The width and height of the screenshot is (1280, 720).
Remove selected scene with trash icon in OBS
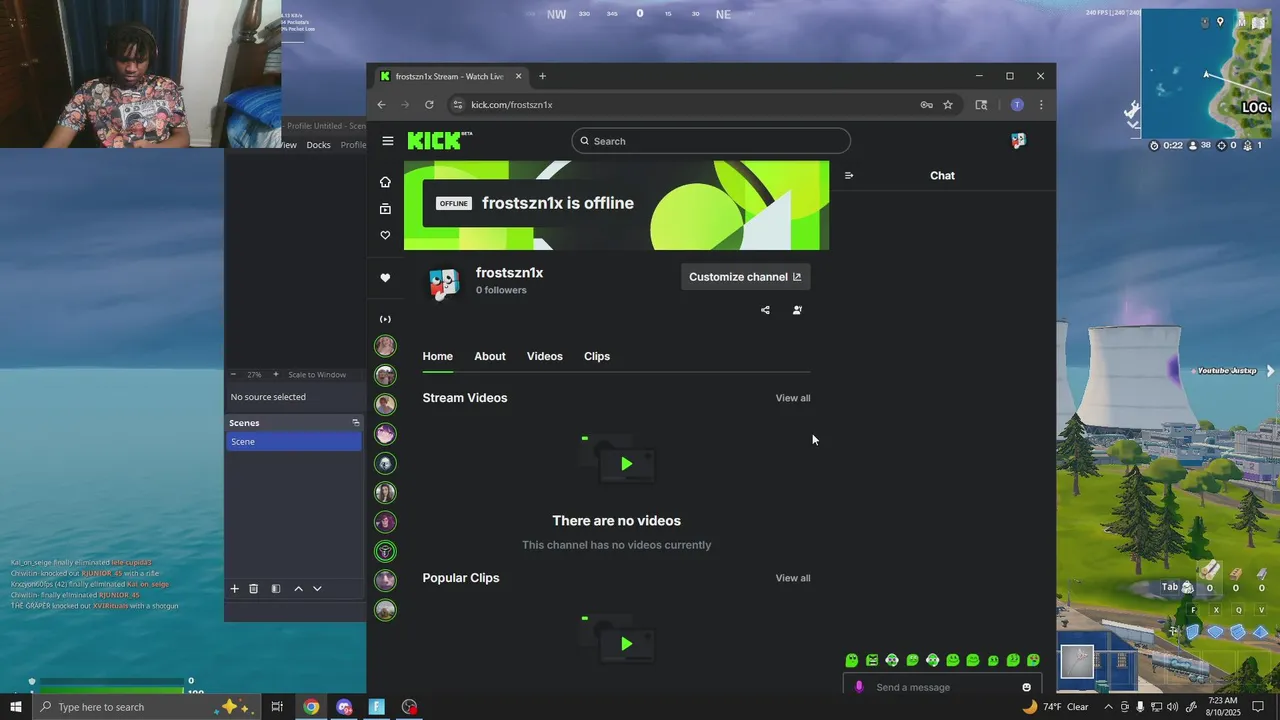[x=254, y=589]
